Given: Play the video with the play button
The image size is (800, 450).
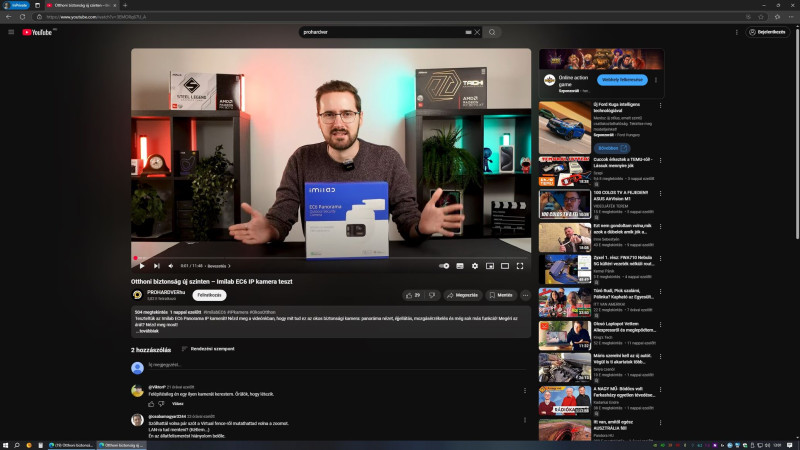Looking at the screenshot, I should click(142, 266).
